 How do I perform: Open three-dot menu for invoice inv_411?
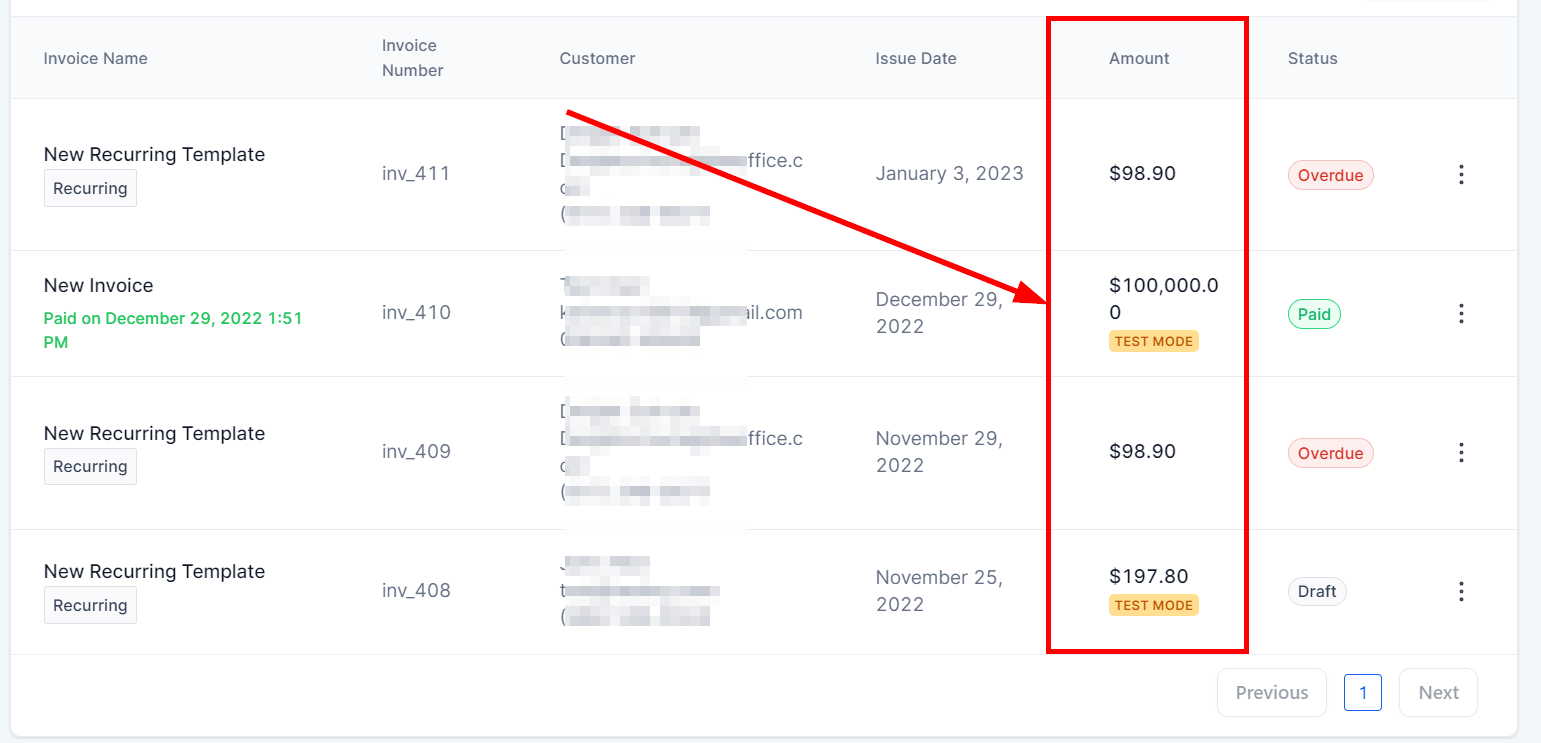pyautogui.click(x=1461, y=175)
